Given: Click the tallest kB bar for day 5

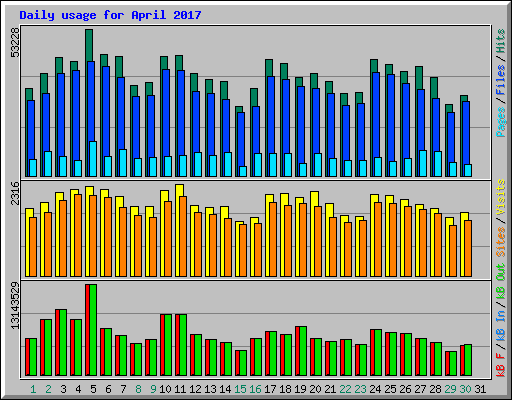Looking at the screenshot, I should pos(91,330).
